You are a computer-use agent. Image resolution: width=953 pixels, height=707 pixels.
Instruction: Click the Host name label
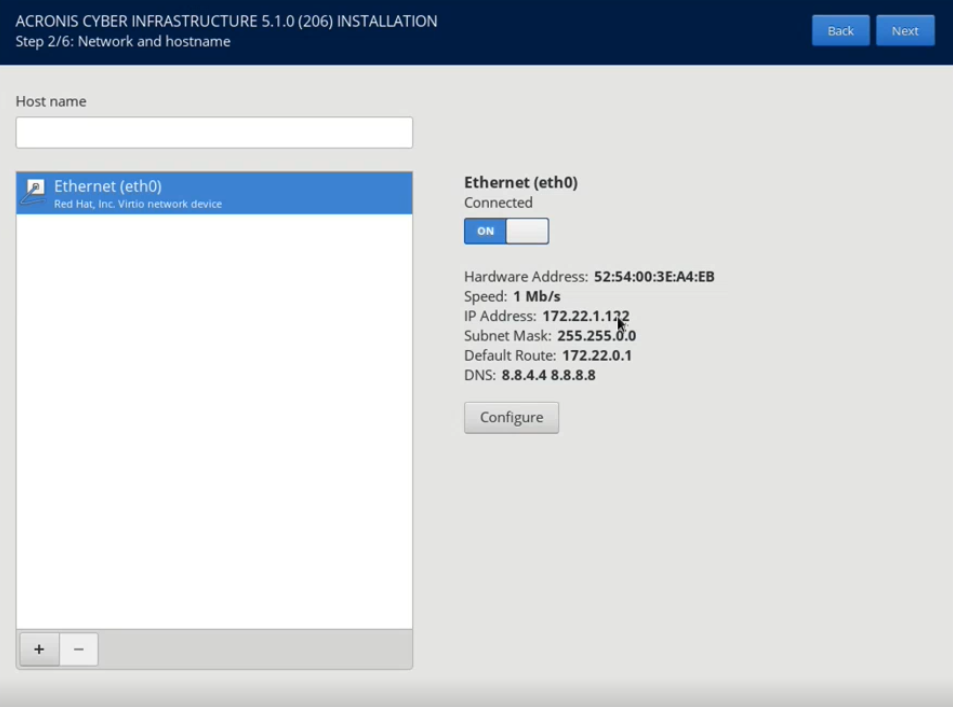pos(51,102)
